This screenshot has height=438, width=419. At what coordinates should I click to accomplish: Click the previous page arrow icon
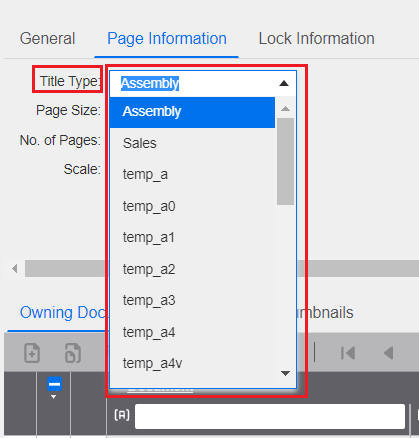click(388, 353)
